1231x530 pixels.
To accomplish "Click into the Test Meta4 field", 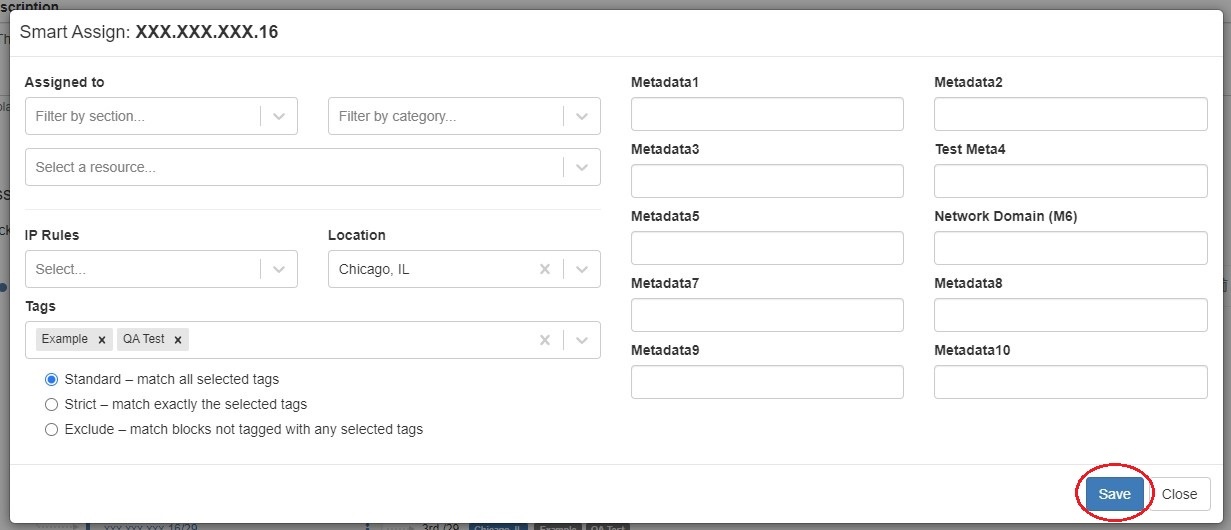I will click(1070, 181).
